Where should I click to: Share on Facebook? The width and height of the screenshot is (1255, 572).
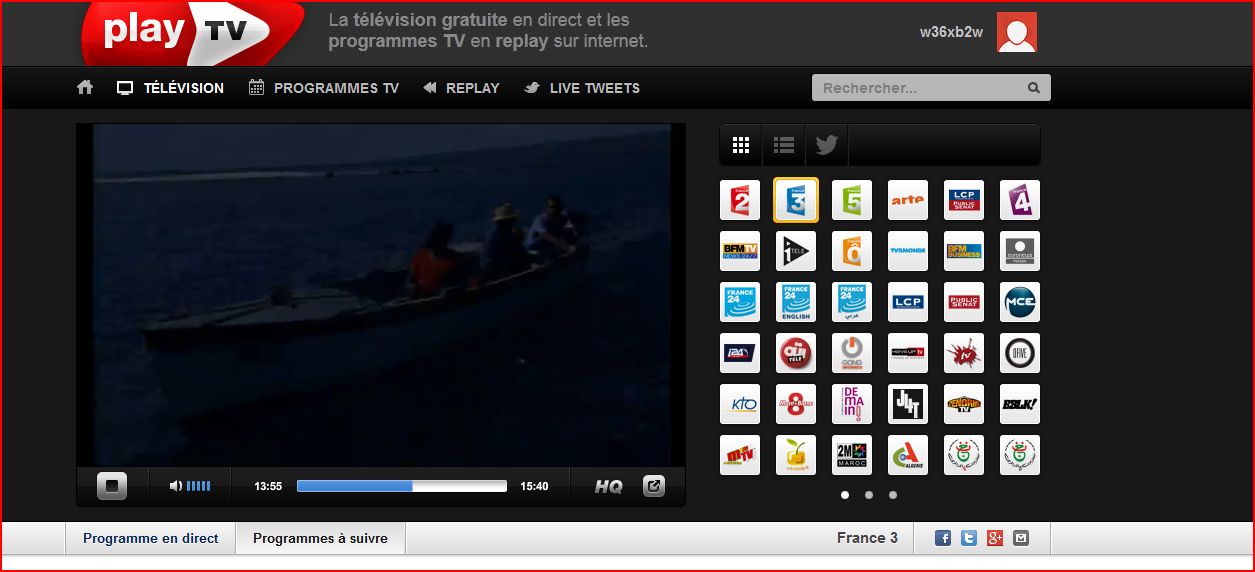click(943, 538)
